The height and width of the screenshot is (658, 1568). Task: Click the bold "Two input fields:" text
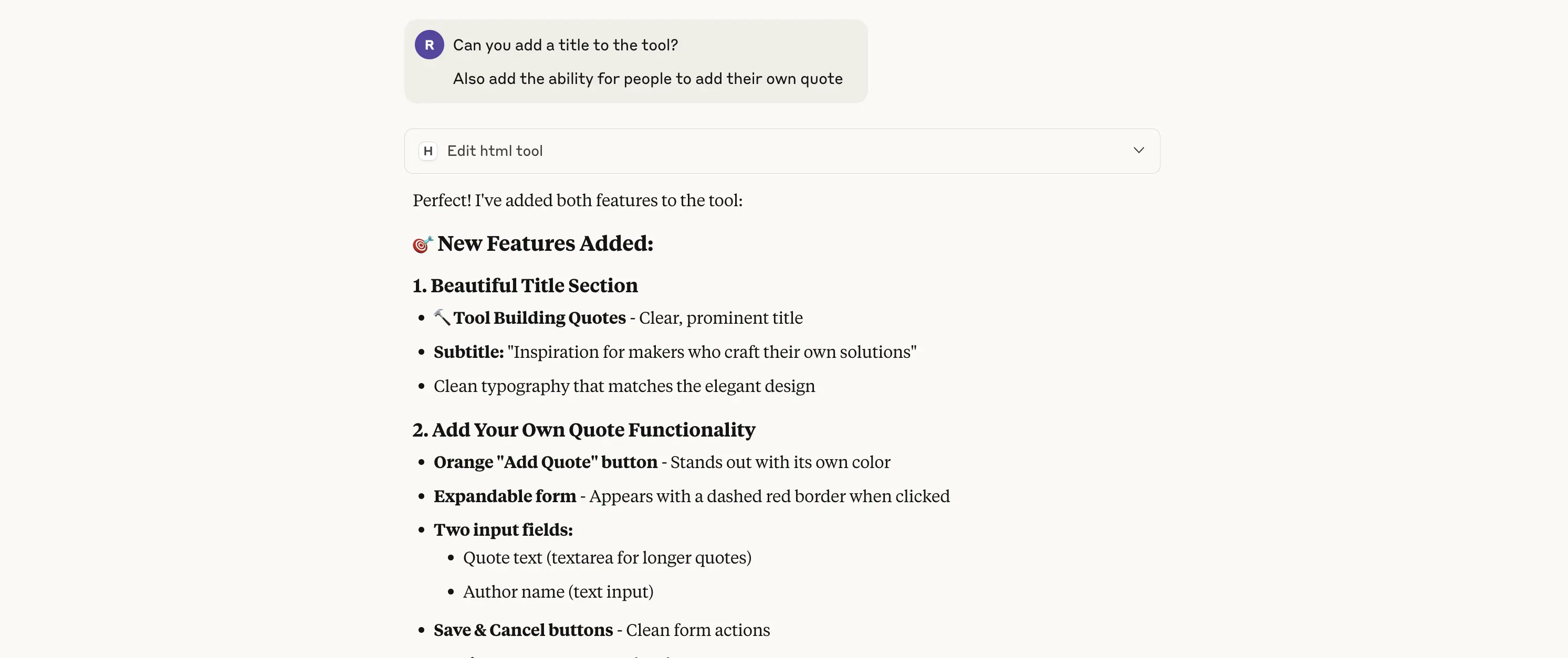tap(503, 529)
